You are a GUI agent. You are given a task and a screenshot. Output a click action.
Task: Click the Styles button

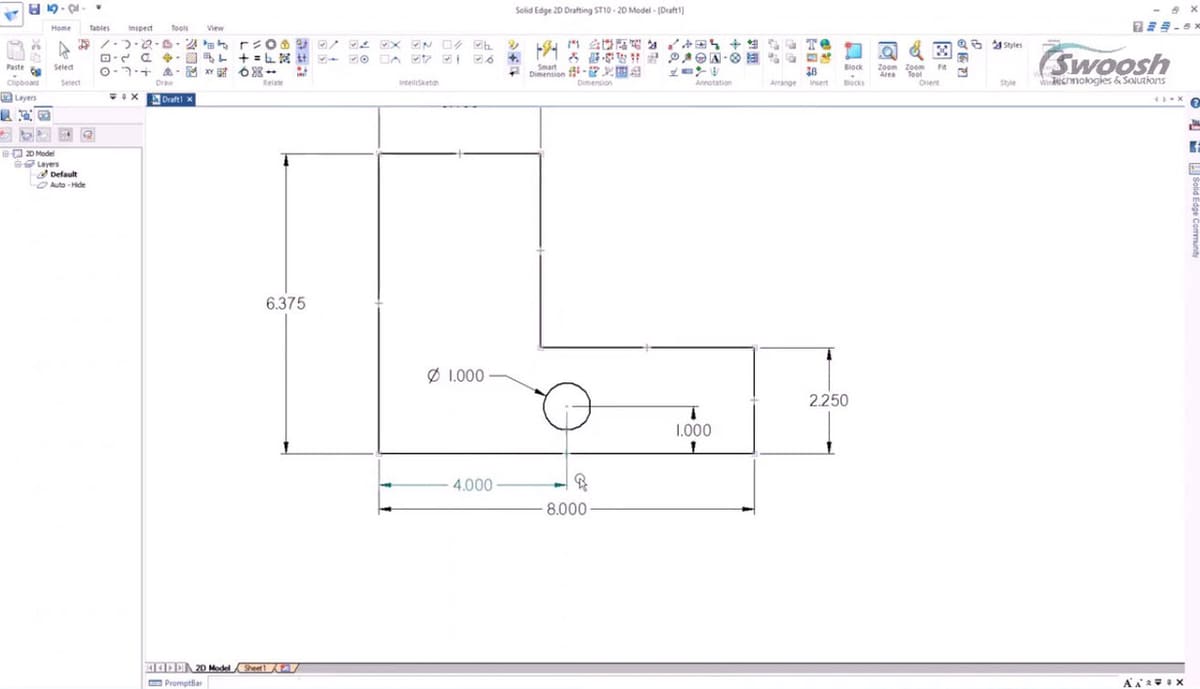(x=1008, y=45)
